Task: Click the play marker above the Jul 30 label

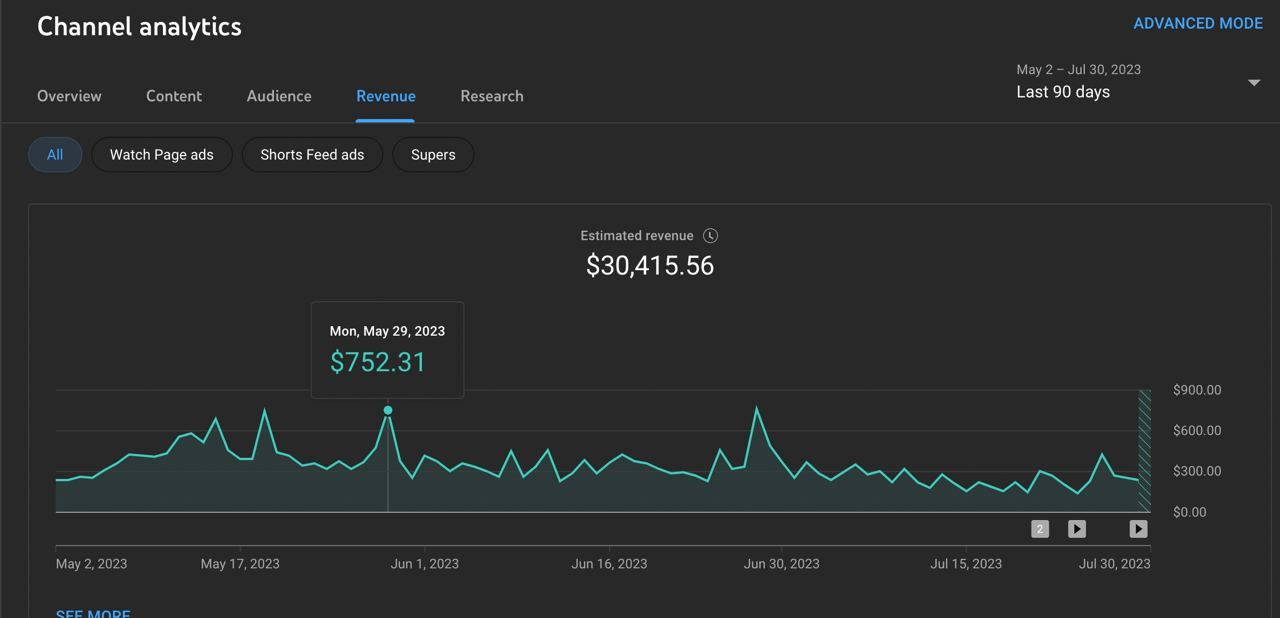Action: 1138,529
